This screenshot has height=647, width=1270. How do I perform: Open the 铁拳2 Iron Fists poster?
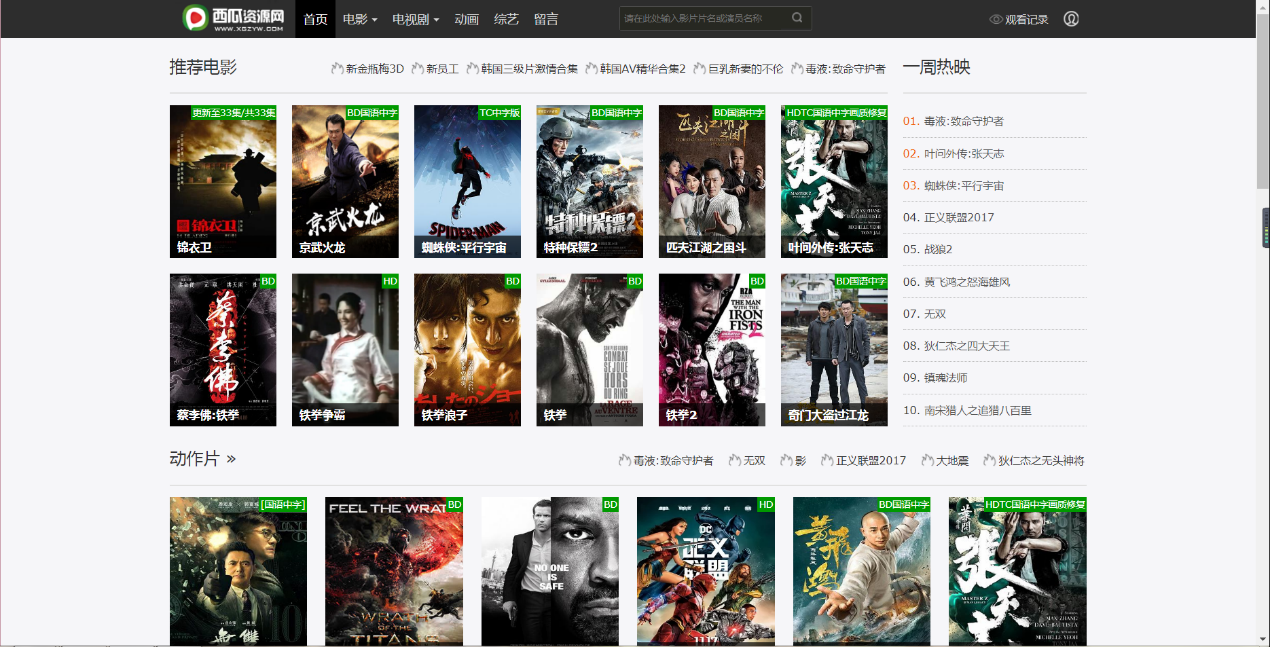pyautogui.click(x=712, y=350)
